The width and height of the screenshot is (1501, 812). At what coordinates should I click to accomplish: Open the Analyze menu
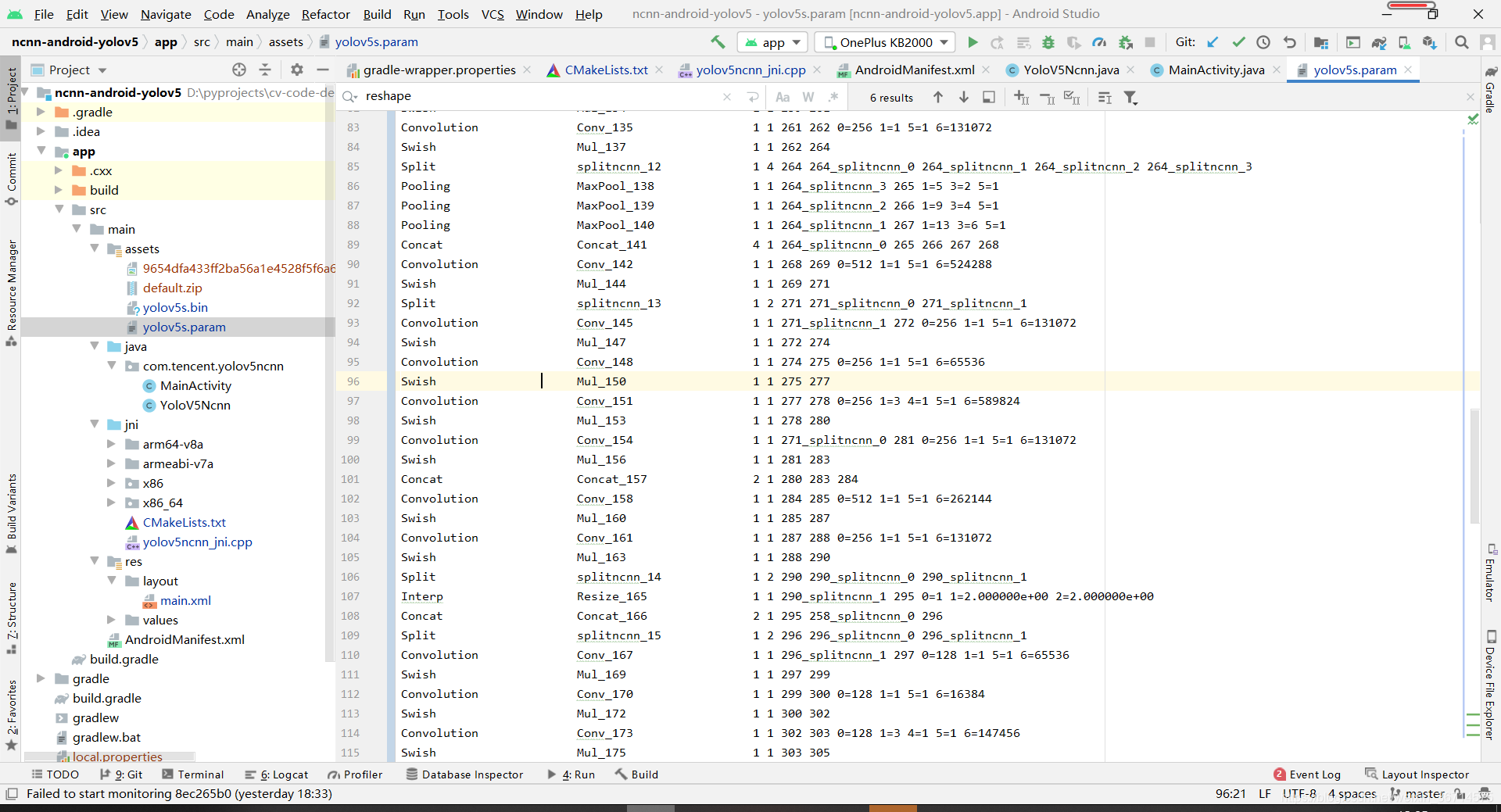click(x=267, y=14)
